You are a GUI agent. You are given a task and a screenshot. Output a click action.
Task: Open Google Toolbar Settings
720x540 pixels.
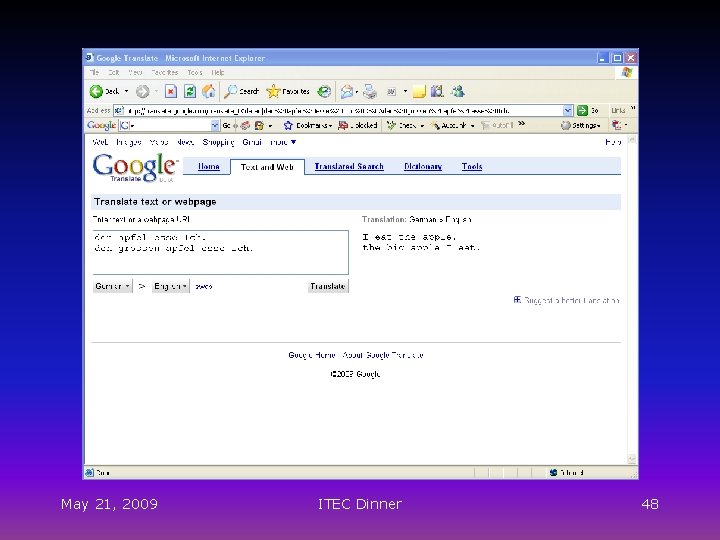(x=581, y=125)
